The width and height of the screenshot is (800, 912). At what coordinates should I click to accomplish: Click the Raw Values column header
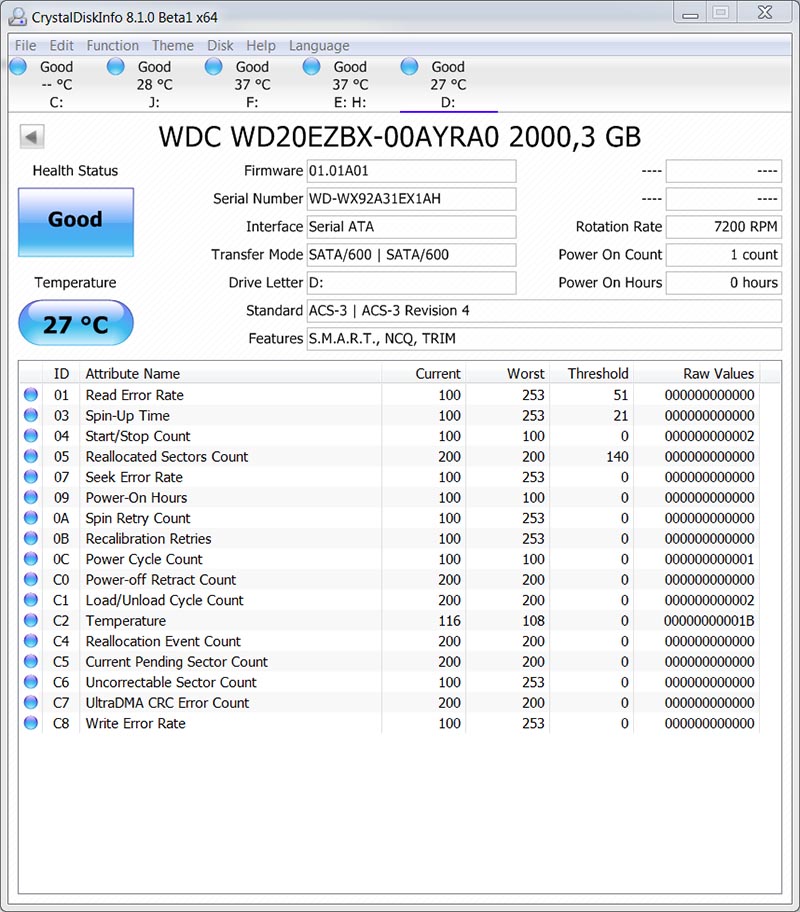click(696, 373)
